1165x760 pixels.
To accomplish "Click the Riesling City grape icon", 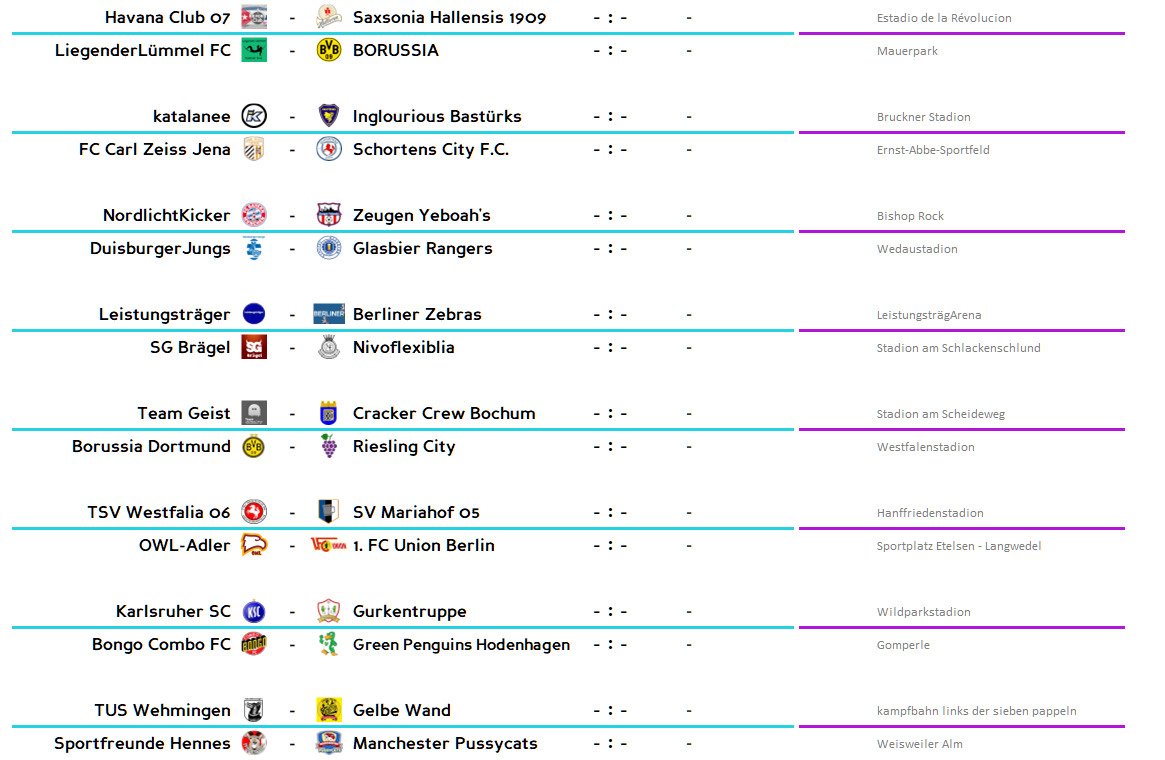I will tap(328, 446).
